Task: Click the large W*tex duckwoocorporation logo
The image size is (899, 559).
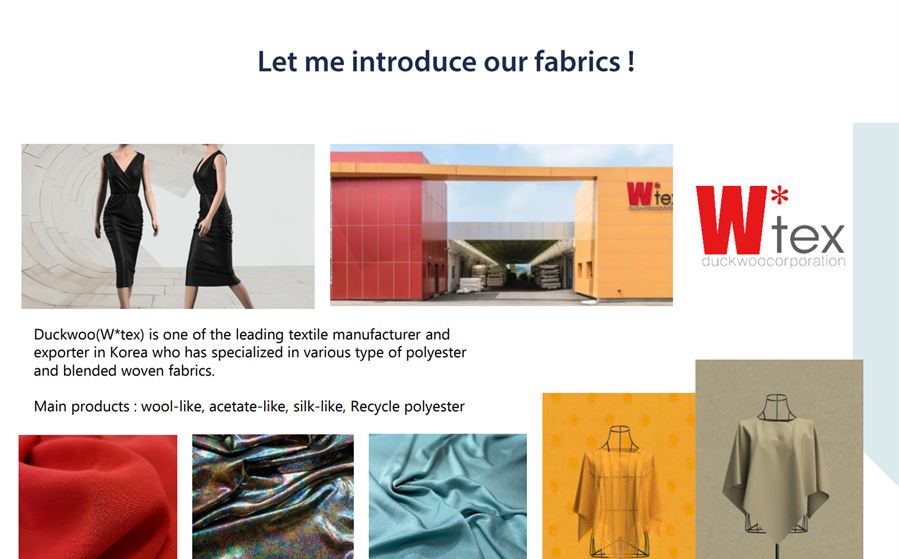Action: click(771, 226)
